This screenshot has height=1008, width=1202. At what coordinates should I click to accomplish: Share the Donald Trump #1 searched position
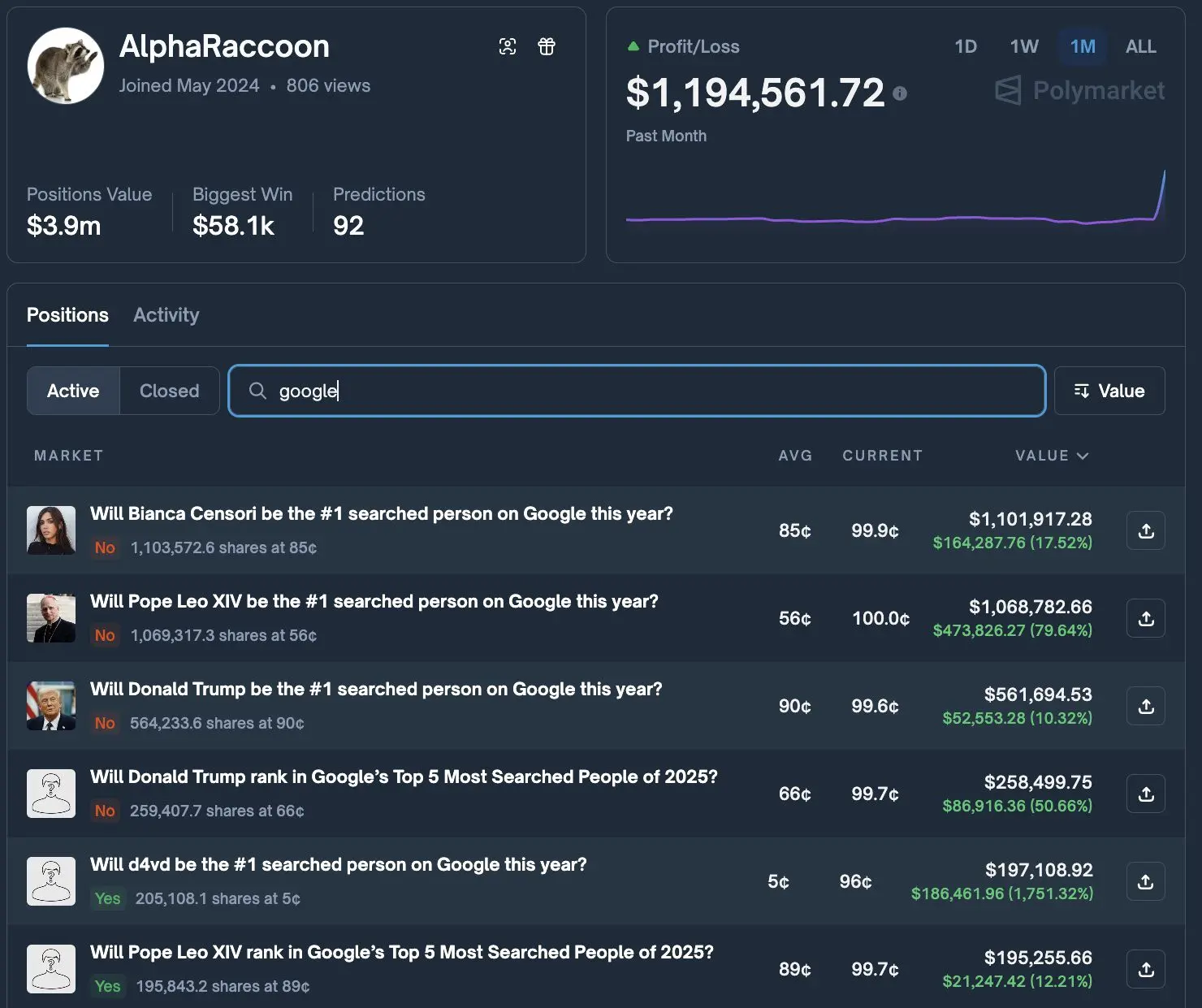1146,706
